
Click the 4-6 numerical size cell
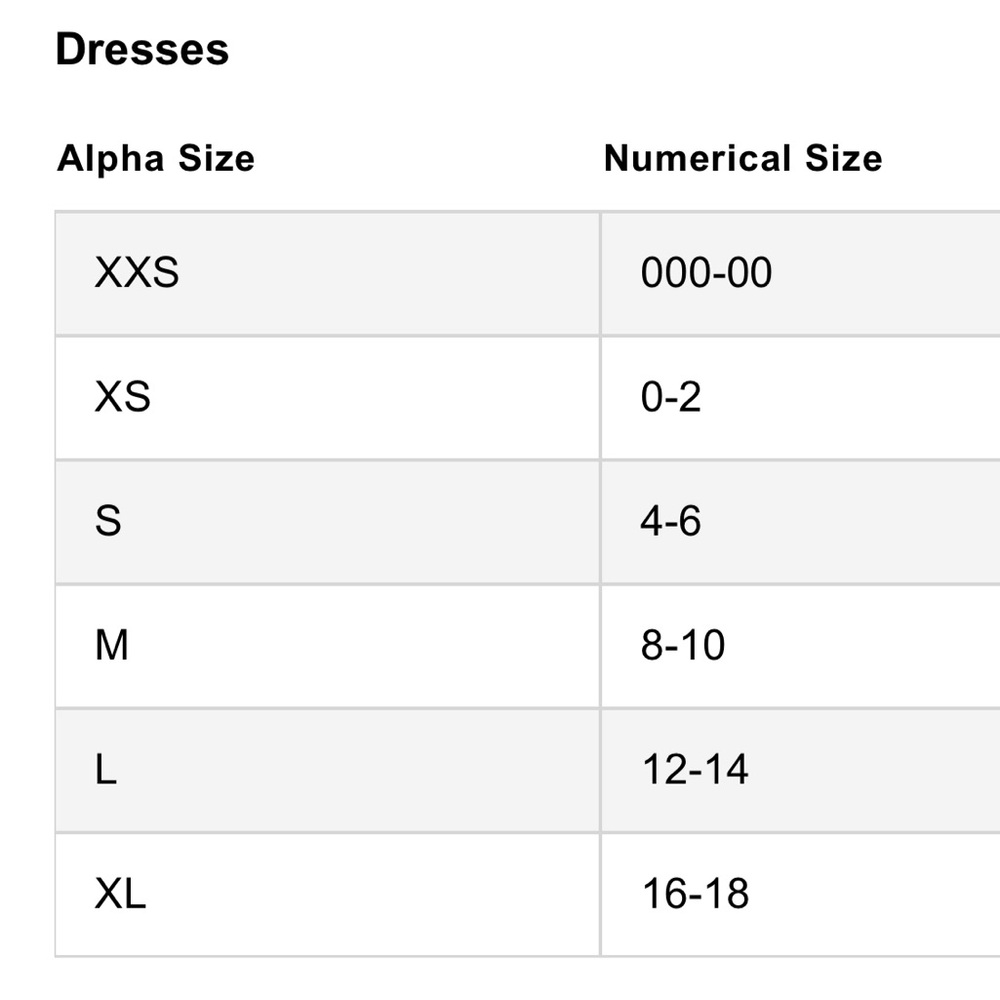[801, 521]
